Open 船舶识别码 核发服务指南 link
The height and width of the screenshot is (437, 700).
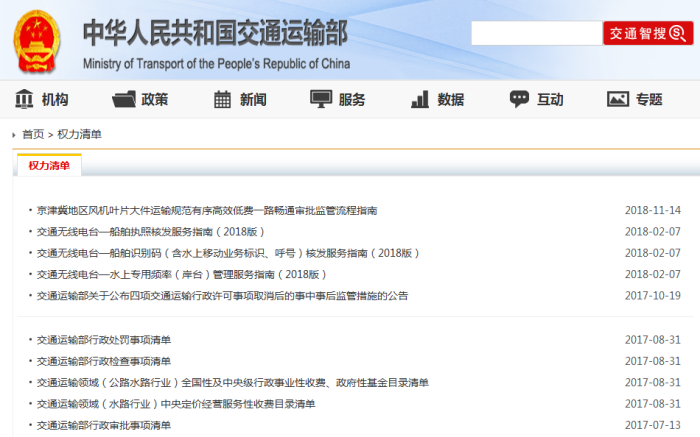pos(228,253)
